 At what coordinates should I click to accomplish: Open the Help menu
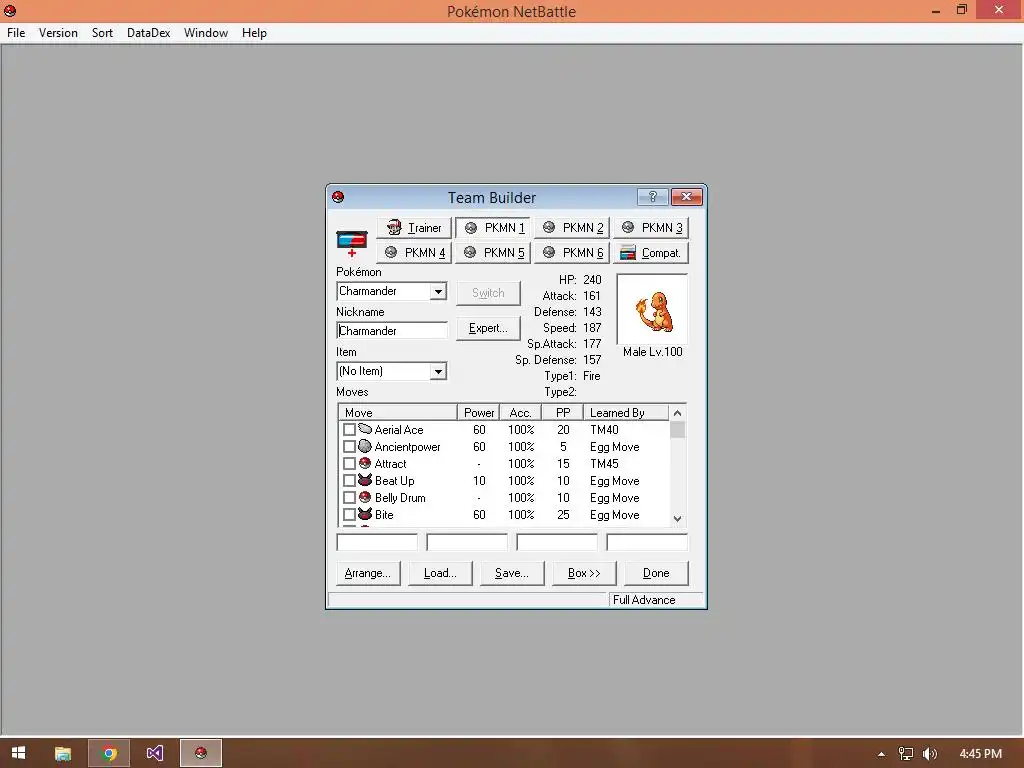tap(254, 33)
